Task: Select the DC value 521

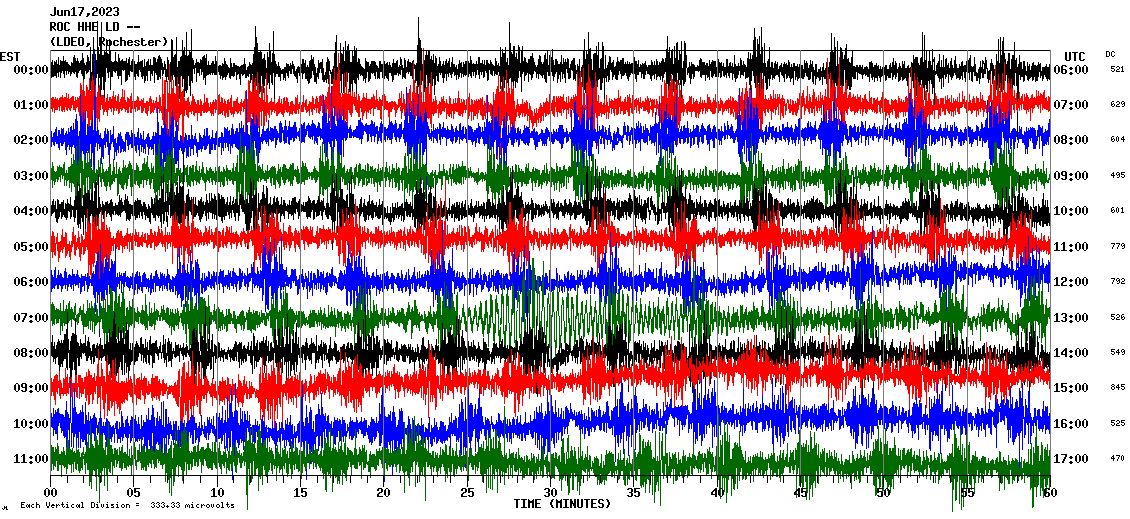Action: point(1117,70)
